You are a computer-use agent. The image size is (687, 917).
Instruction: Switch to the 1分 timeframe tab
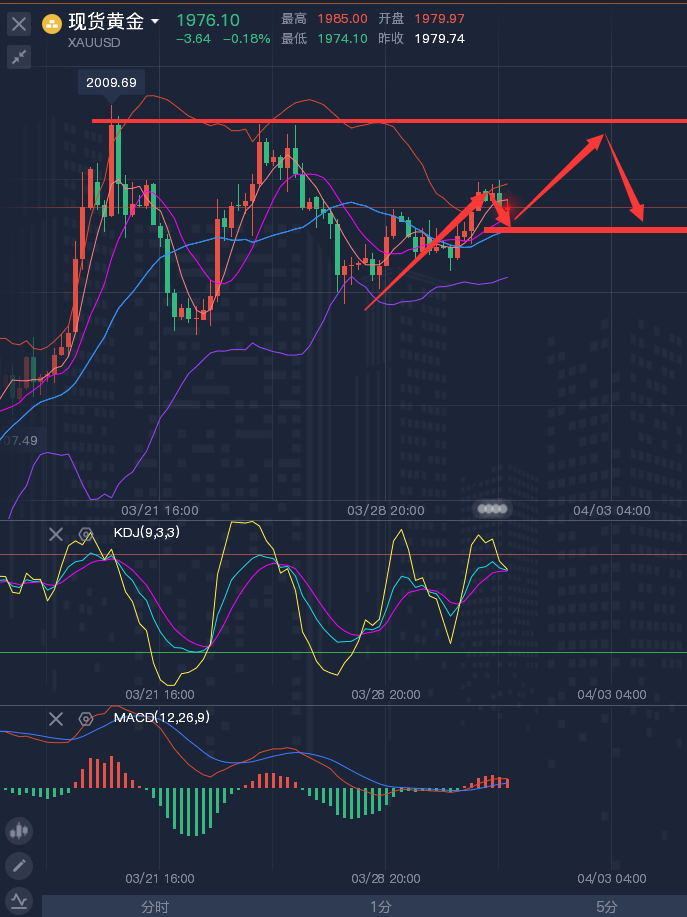tap(381, 906)
